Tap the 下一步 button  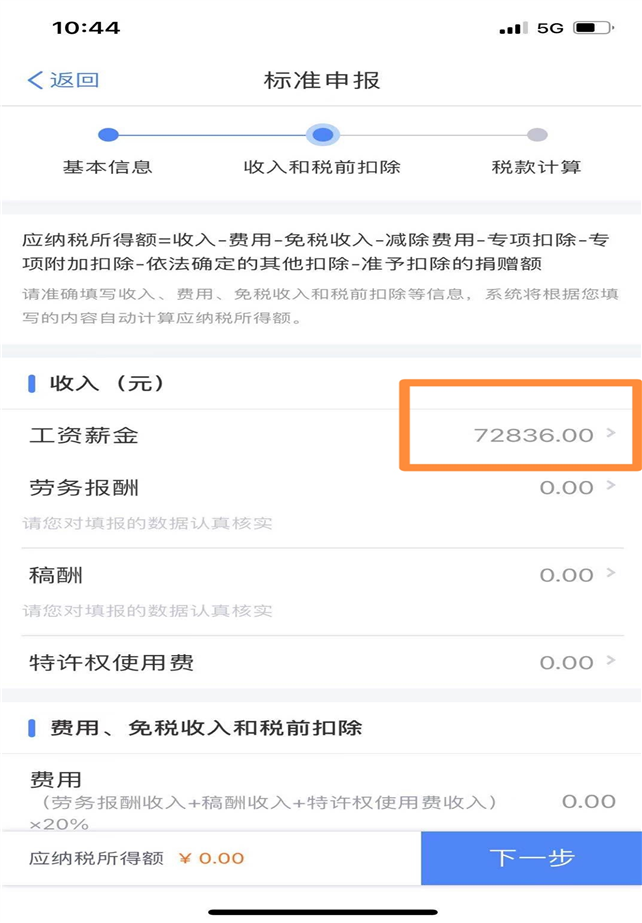point(531,858)
